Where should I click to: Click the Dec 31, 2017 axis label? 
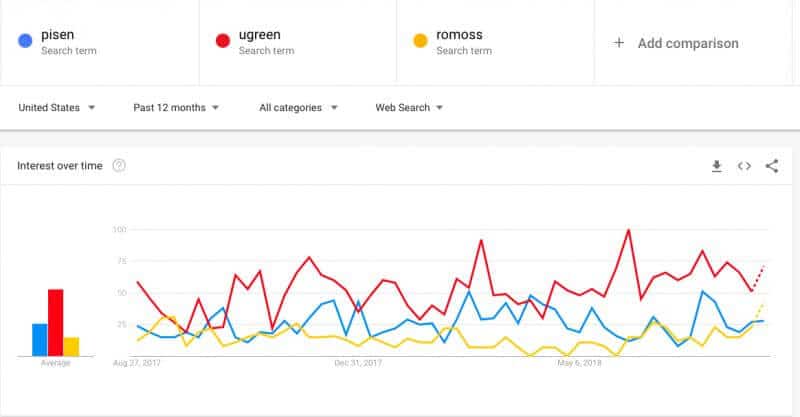[358, 363]
